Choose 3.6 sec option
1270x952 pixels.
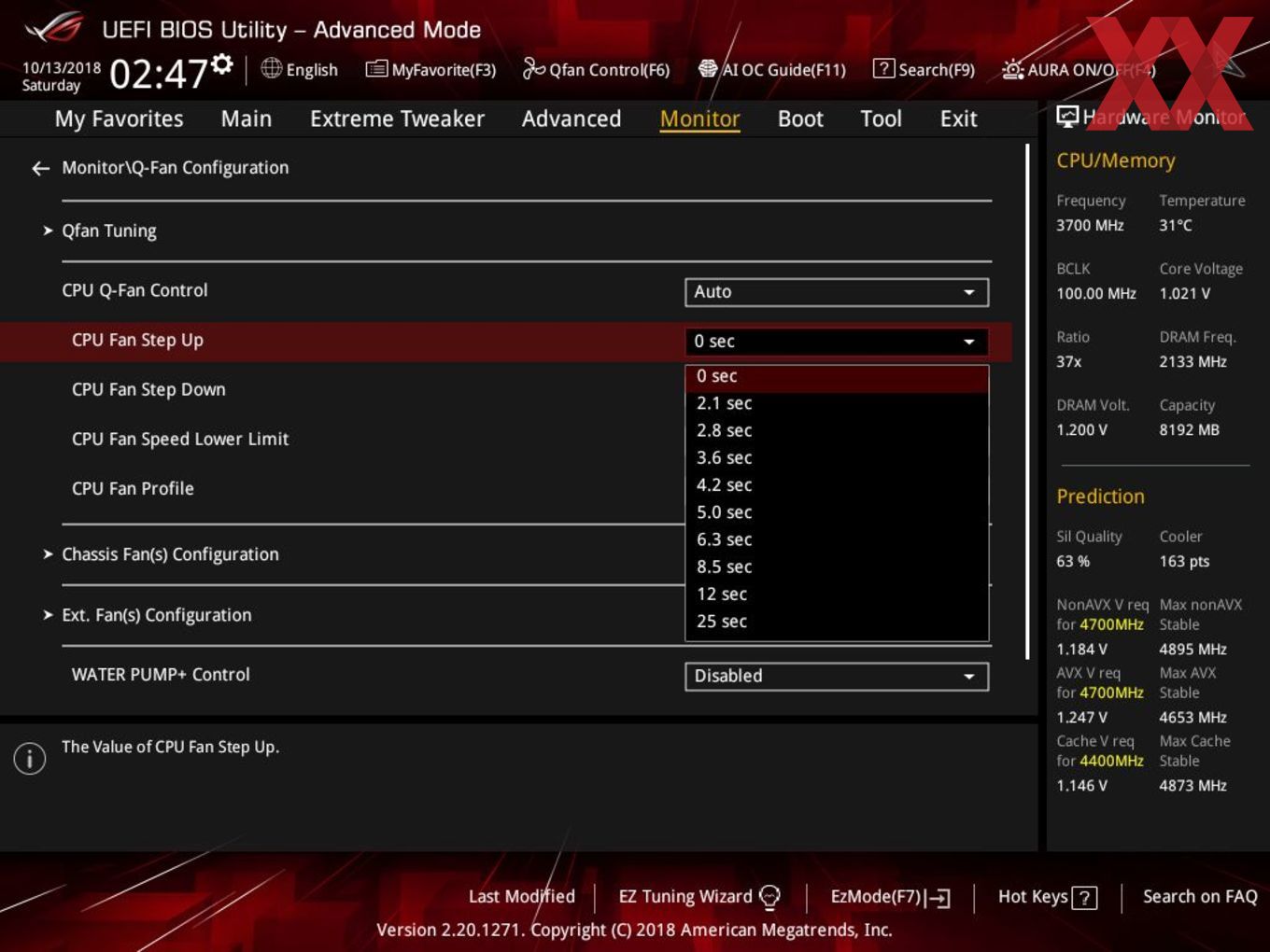pos(837,457)
